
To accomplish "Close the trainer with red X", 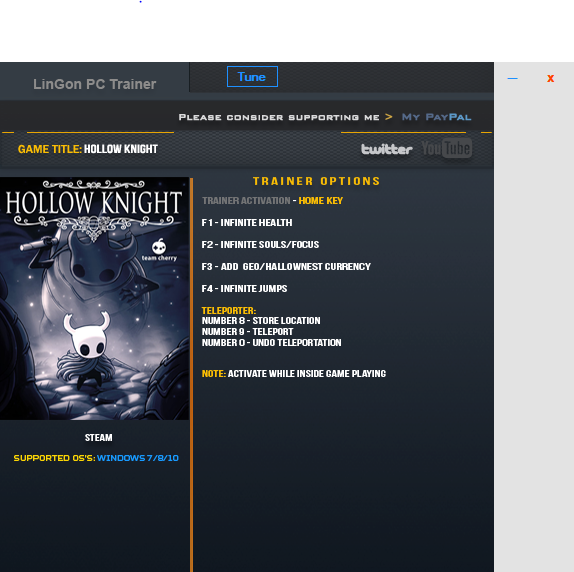I will [x=550, y=78].
